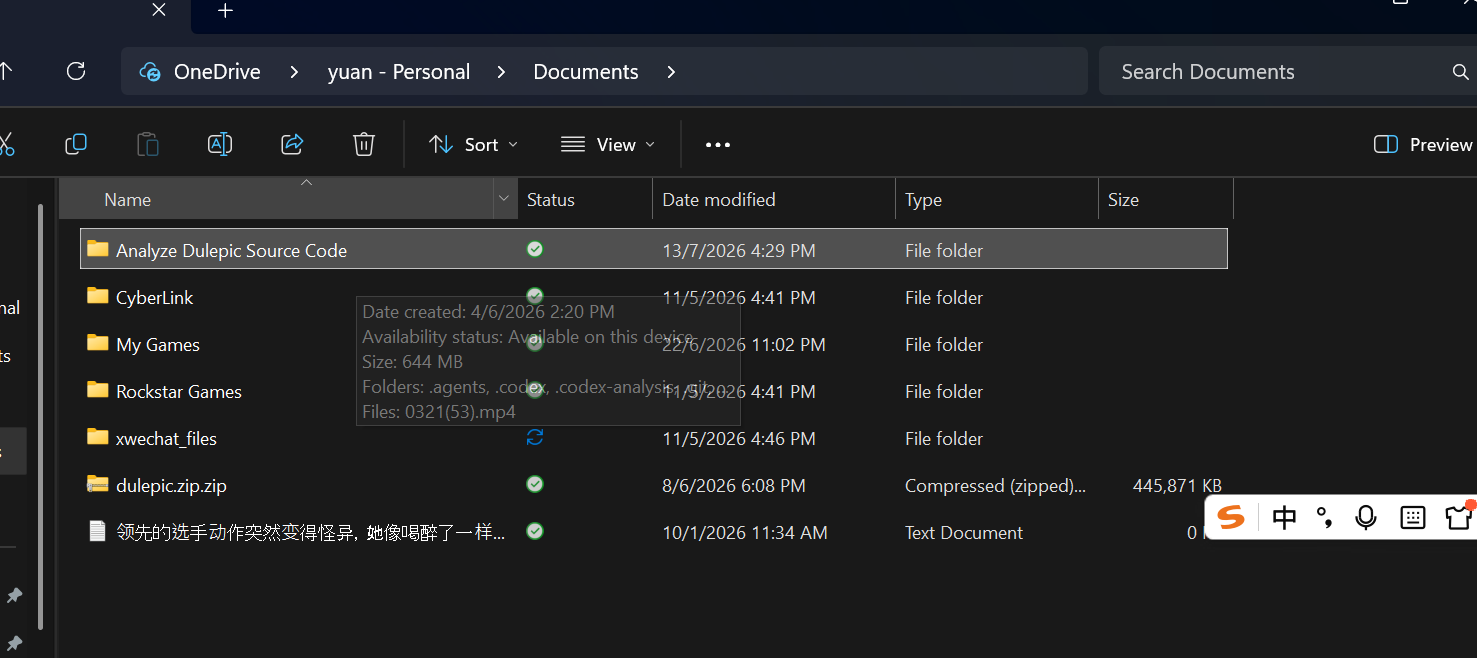Click yuan - Personal breadcrumb
Viewport: 1477px width, 658px height.
(399, 72)
